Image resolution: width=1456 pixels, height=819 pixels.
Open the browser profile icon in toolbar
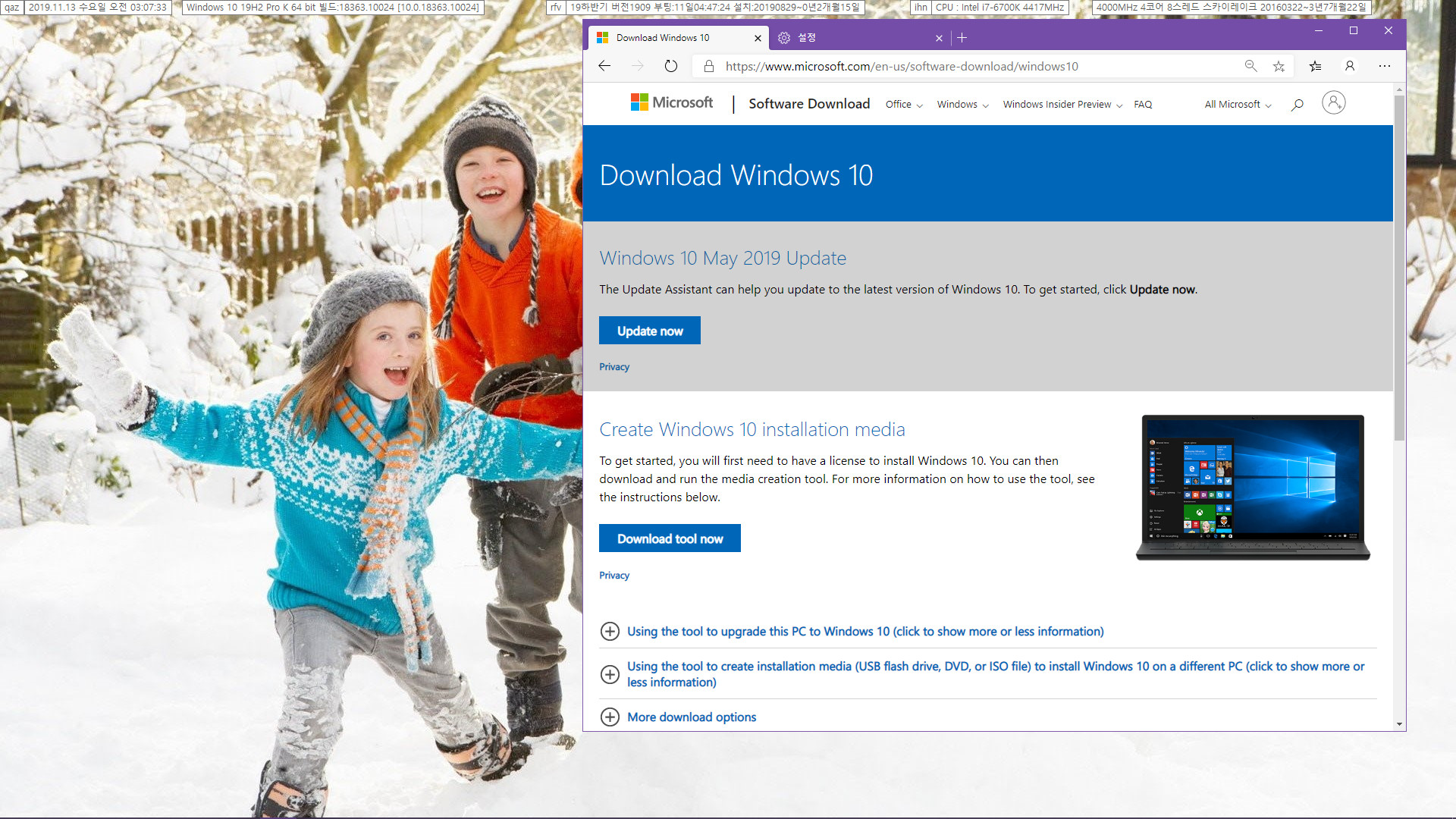click(x=1350, y=66)
